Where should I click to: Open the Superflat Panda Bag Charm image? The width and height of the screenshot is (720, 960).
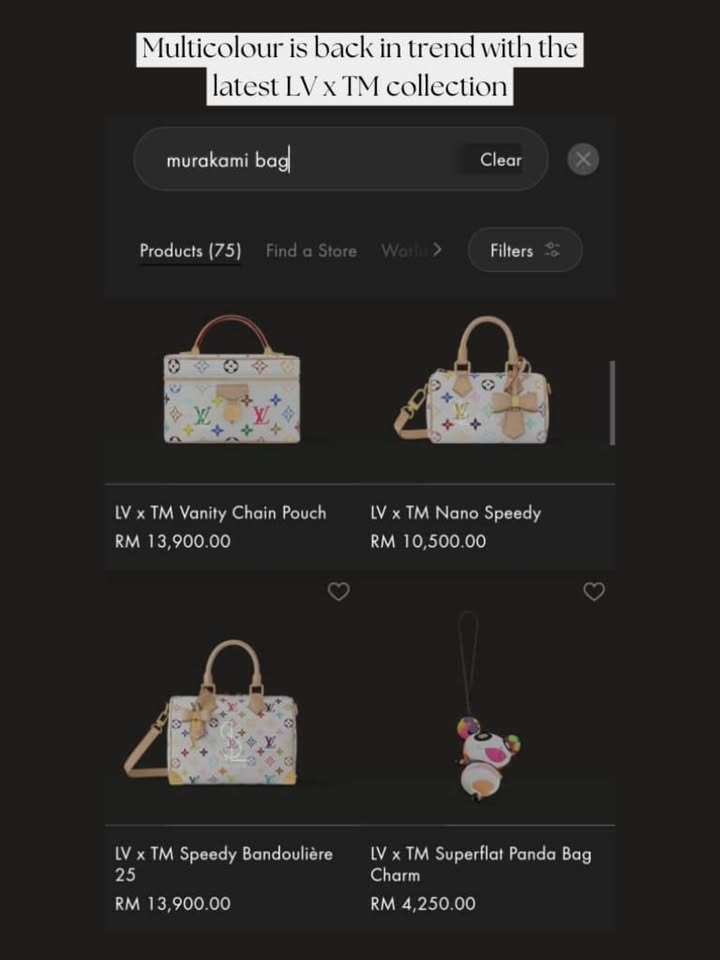(486, 707)
